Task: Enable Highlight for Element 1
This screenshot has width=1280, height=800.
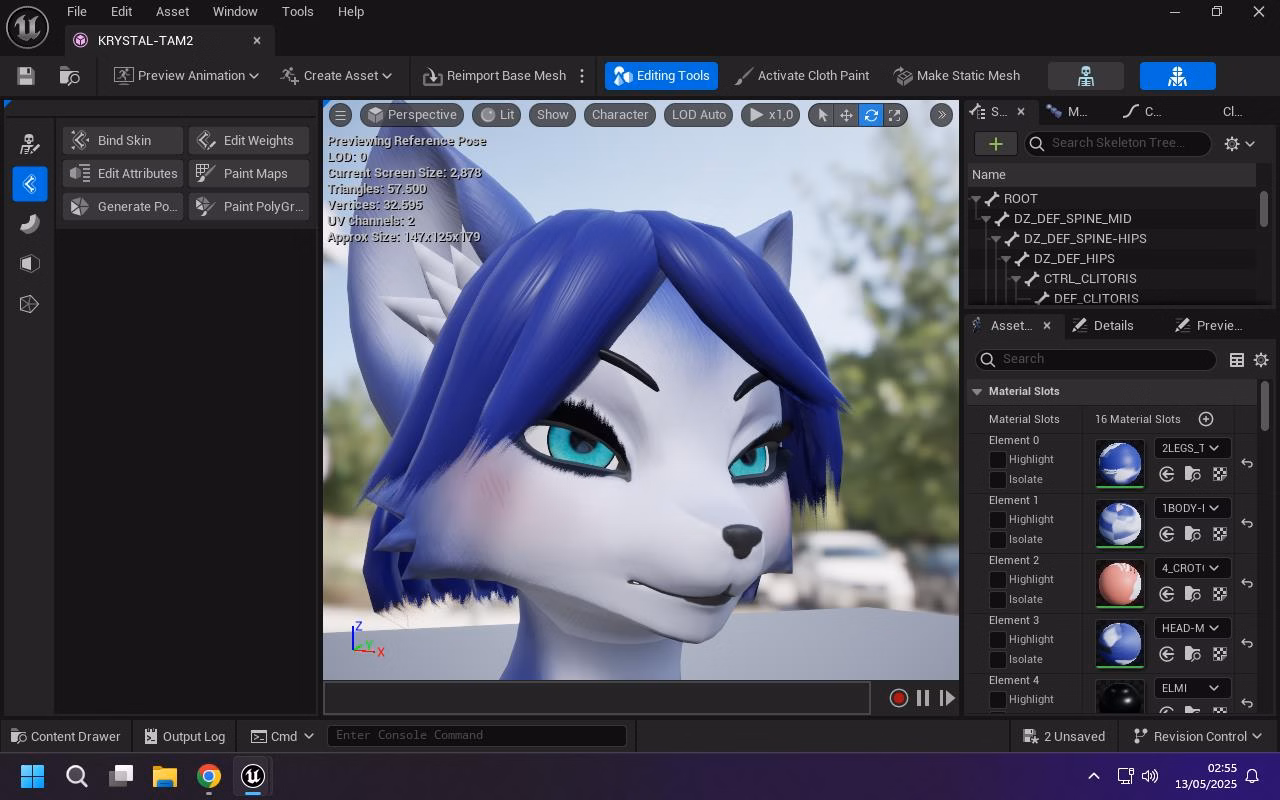Action: (x=998, y=520)
